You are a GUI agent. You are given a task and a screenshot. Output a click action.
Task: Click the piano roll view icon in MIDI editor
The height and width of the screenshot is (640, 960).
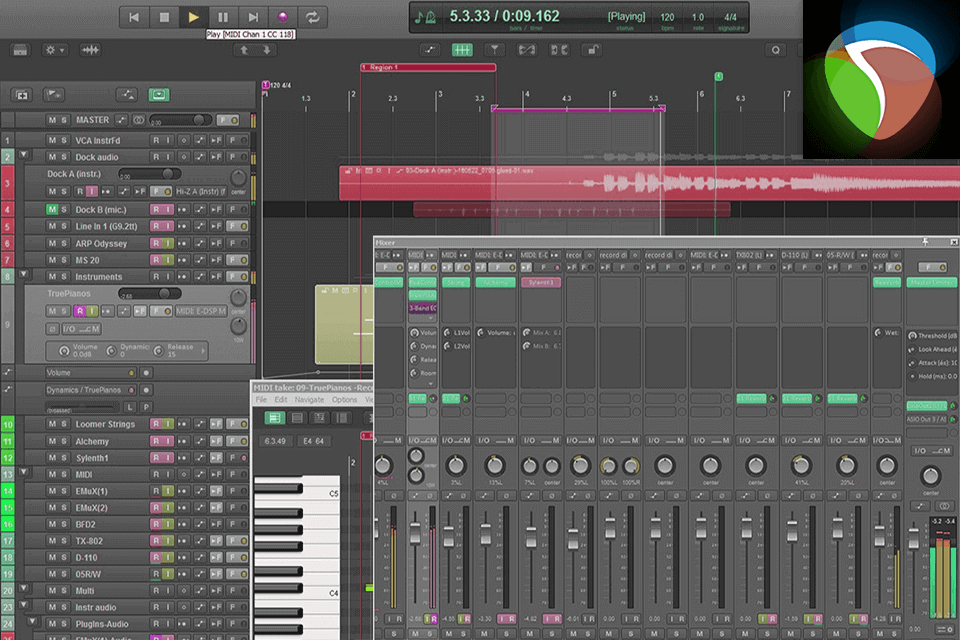click(x=273, y=417)
